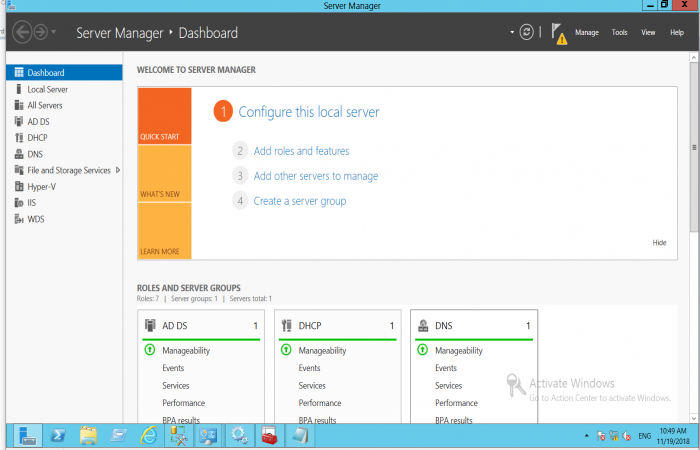Open Services in the DNS tile
700x450 pixels.
[x=449, y=385]
